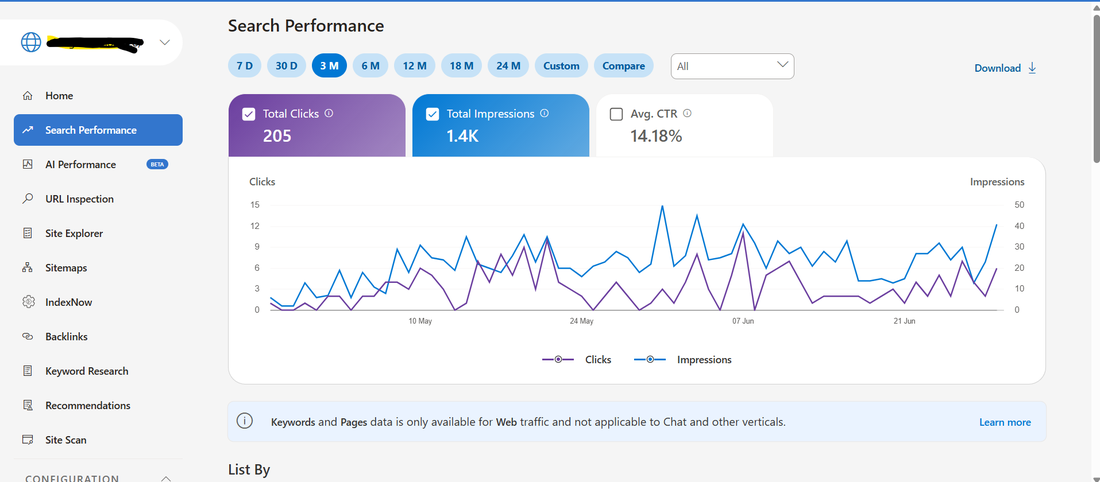Click the 10 May axis label

(x=420, y=321)
